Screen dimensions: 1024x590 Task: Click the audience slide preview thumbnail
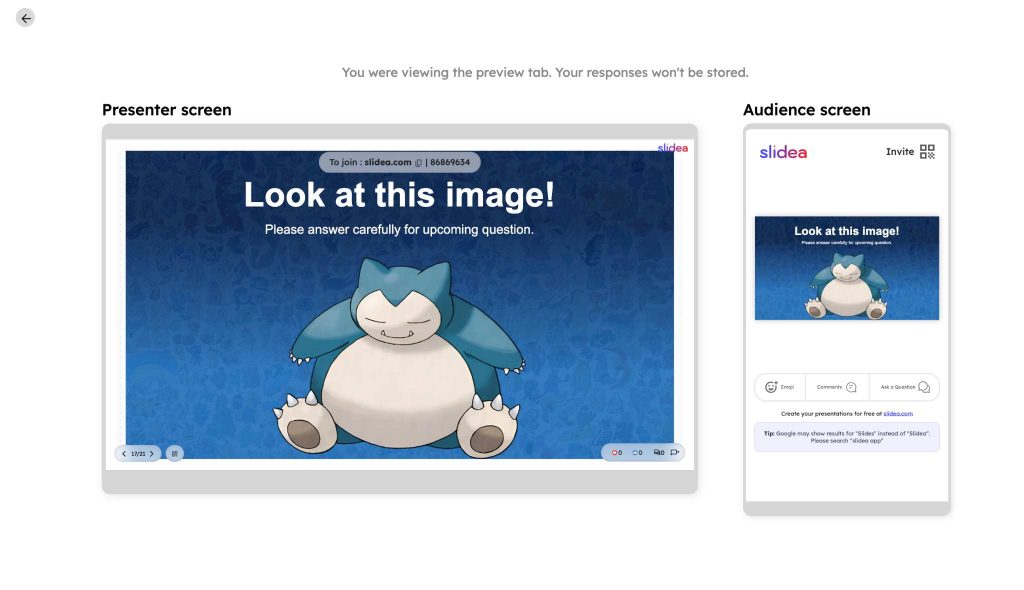pyautogui.click(x=847, y=268)
